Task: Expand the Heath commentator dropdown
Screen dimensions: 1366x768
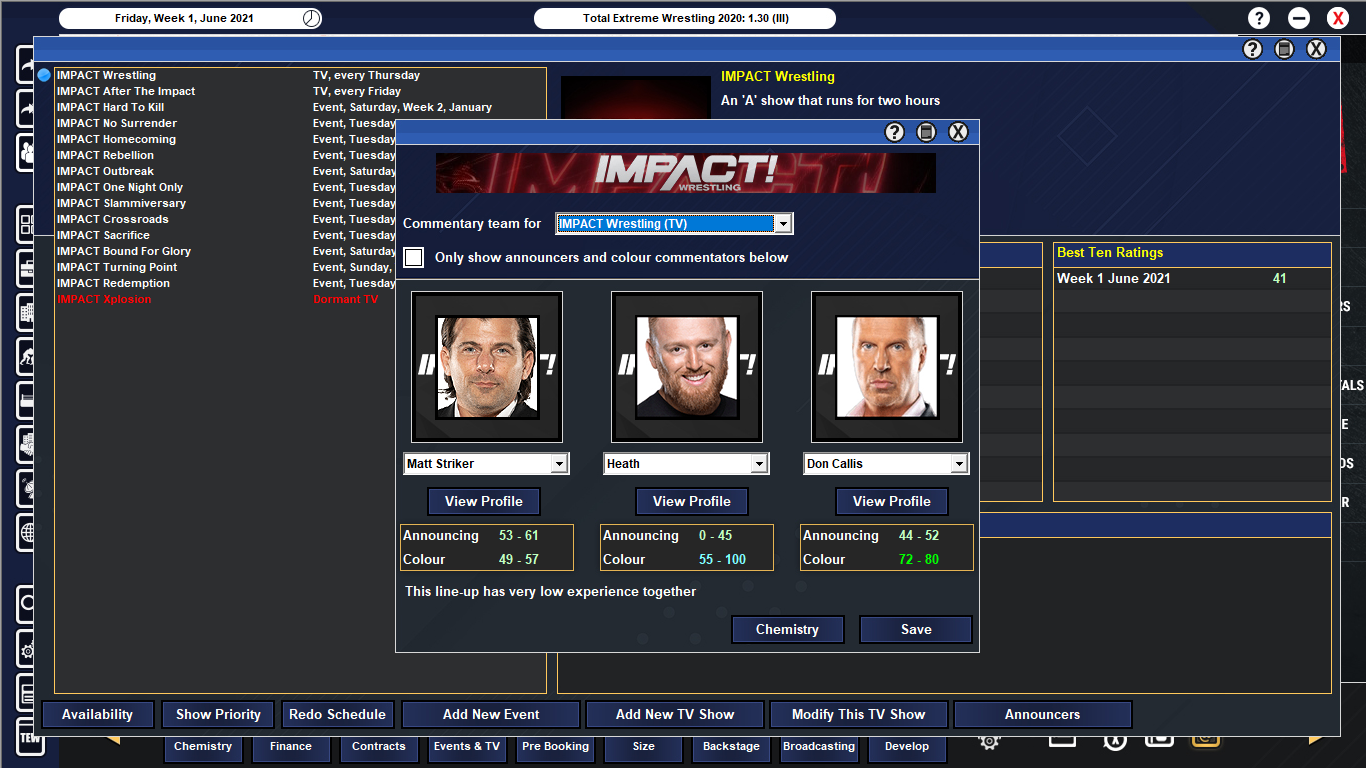Action: [x=759, y=464]
